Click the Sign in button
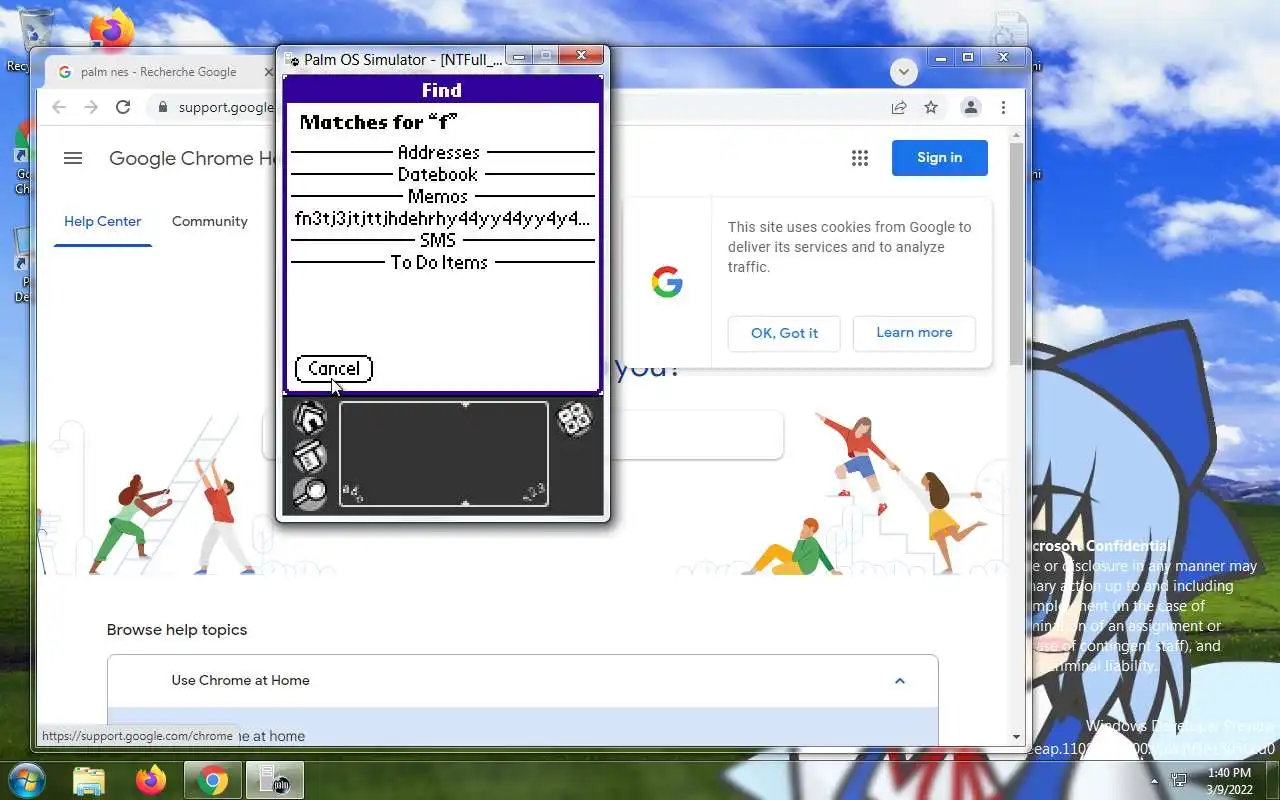1280x800 pixels. (940, 157)
